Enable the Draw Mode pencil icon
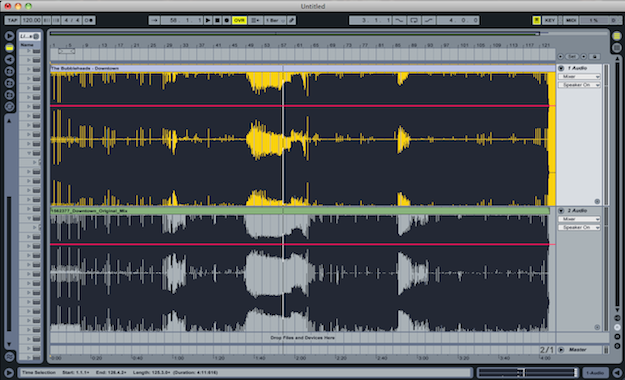Screen dimensions: 625x380 [x=291, y=20]
